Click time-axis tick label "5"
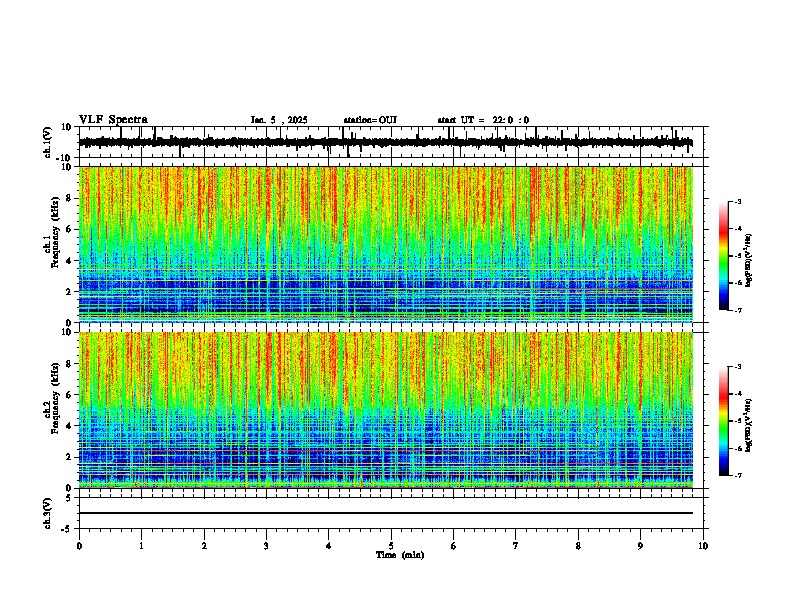Screen dimensions: 792x612 391,546
